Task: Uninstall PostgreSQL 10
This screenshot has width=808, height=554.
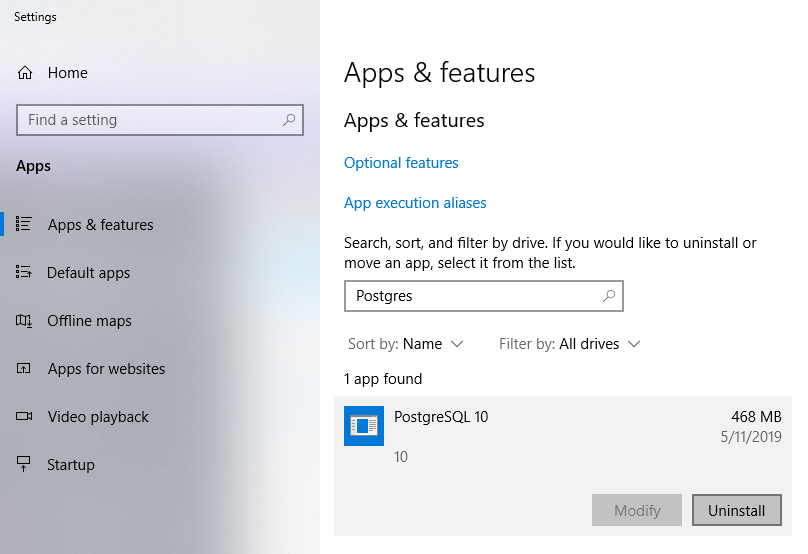Action: pyautogui.click(x=736, y=510)
